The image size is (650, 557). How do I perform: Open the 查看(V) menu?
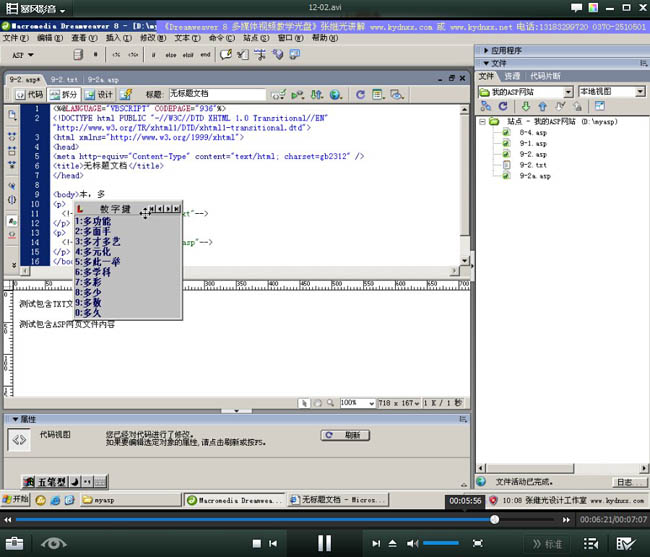pos(84,38)
